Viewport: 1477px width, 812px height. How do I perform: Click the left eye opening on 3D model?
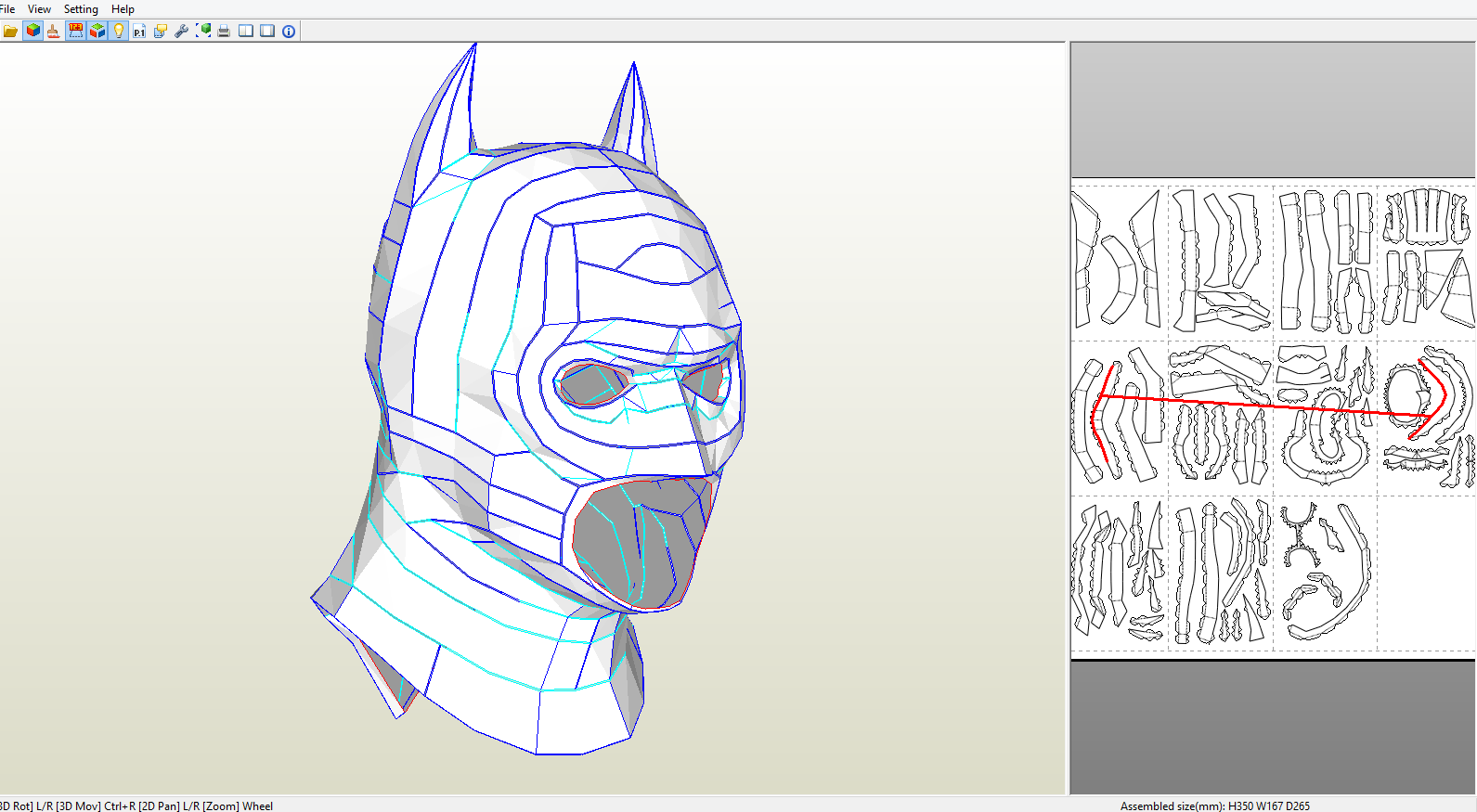pyautogui.click(x=592, y=384)
